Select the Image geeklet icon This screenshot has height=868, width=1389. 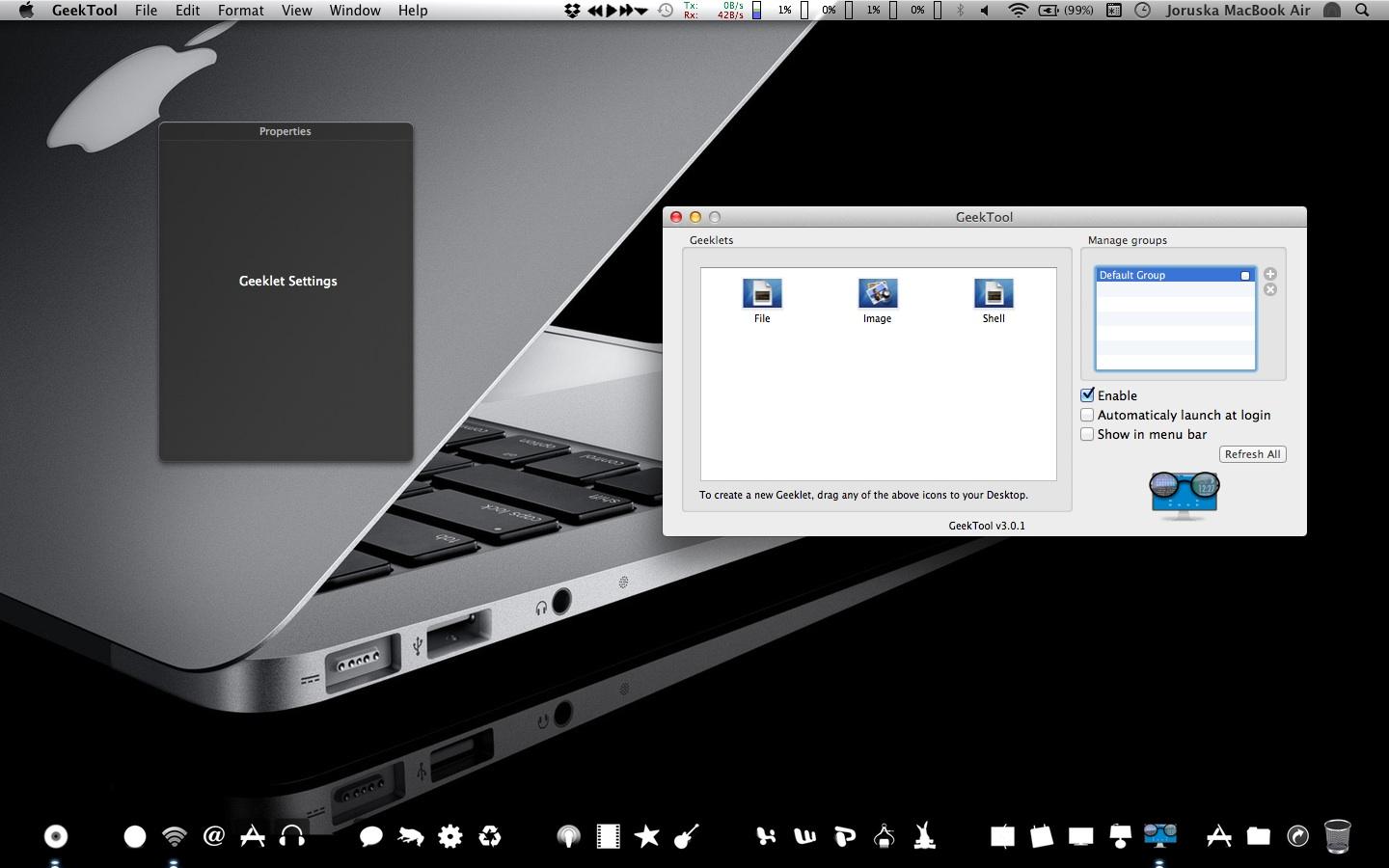(878, 293)
